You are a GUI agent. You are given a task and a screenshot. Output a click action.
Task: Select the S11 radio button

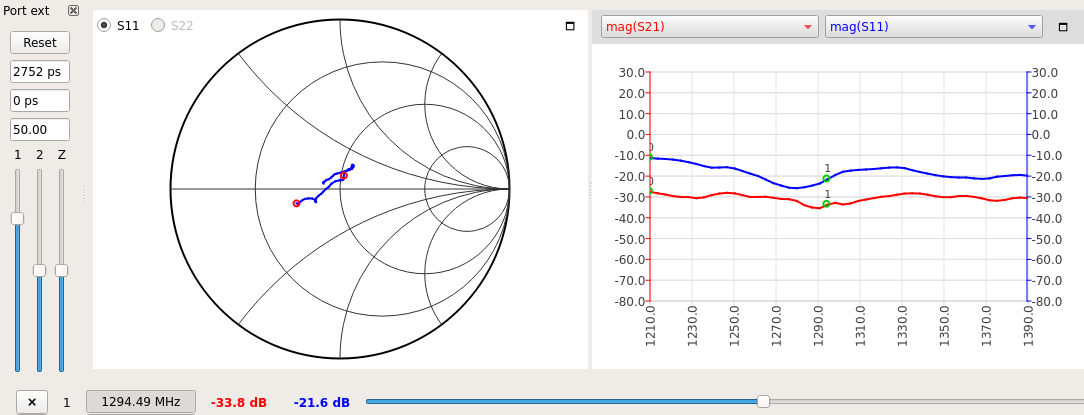104,26
